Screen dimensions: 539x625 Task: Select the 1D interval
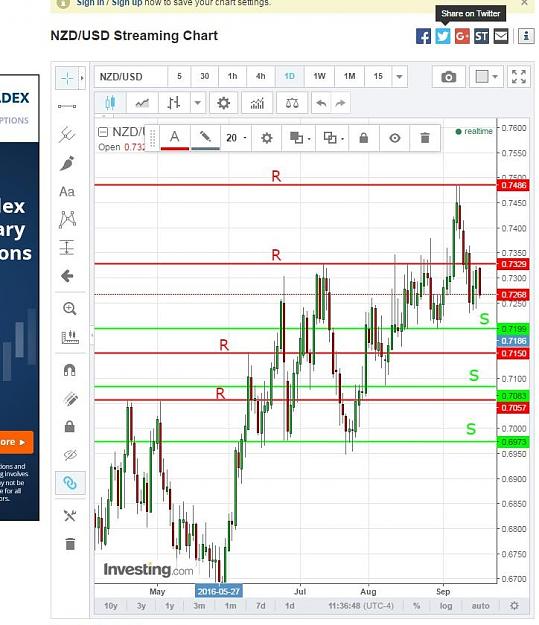pyautogui.click(x=289, y=77)
